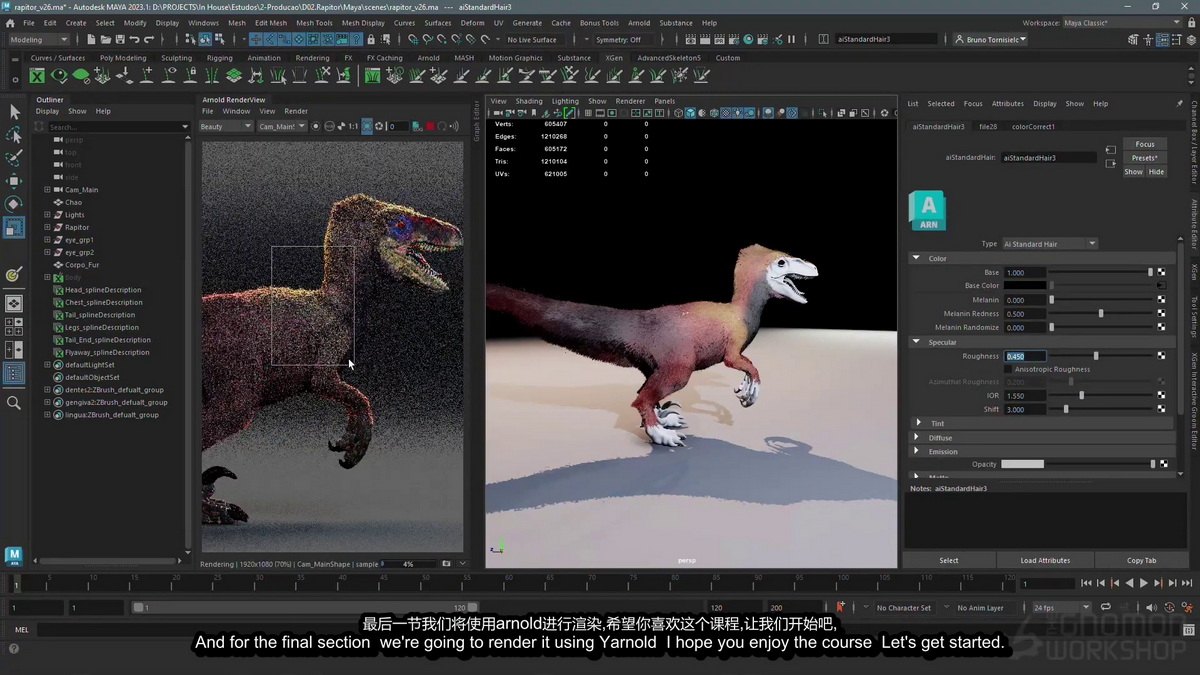
Task: Click the green X XGen shelf icon
Action: 37,76
